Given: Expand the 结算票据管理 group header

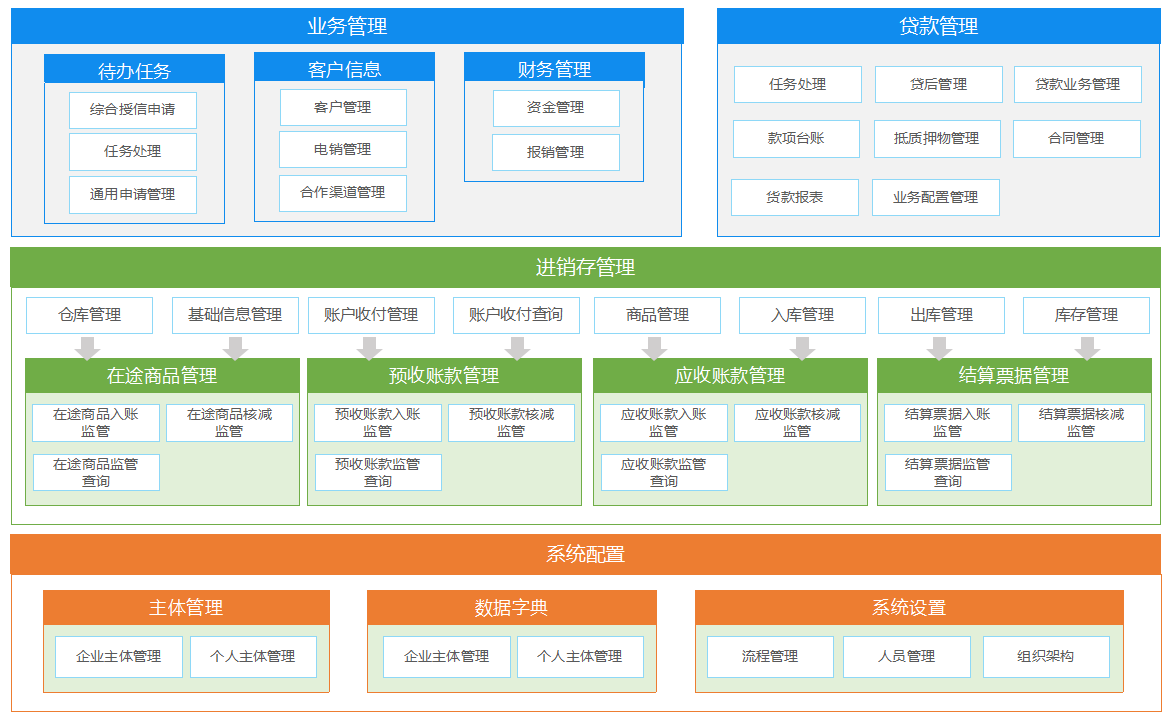Looking at the screenshot, I should 1014,376.
